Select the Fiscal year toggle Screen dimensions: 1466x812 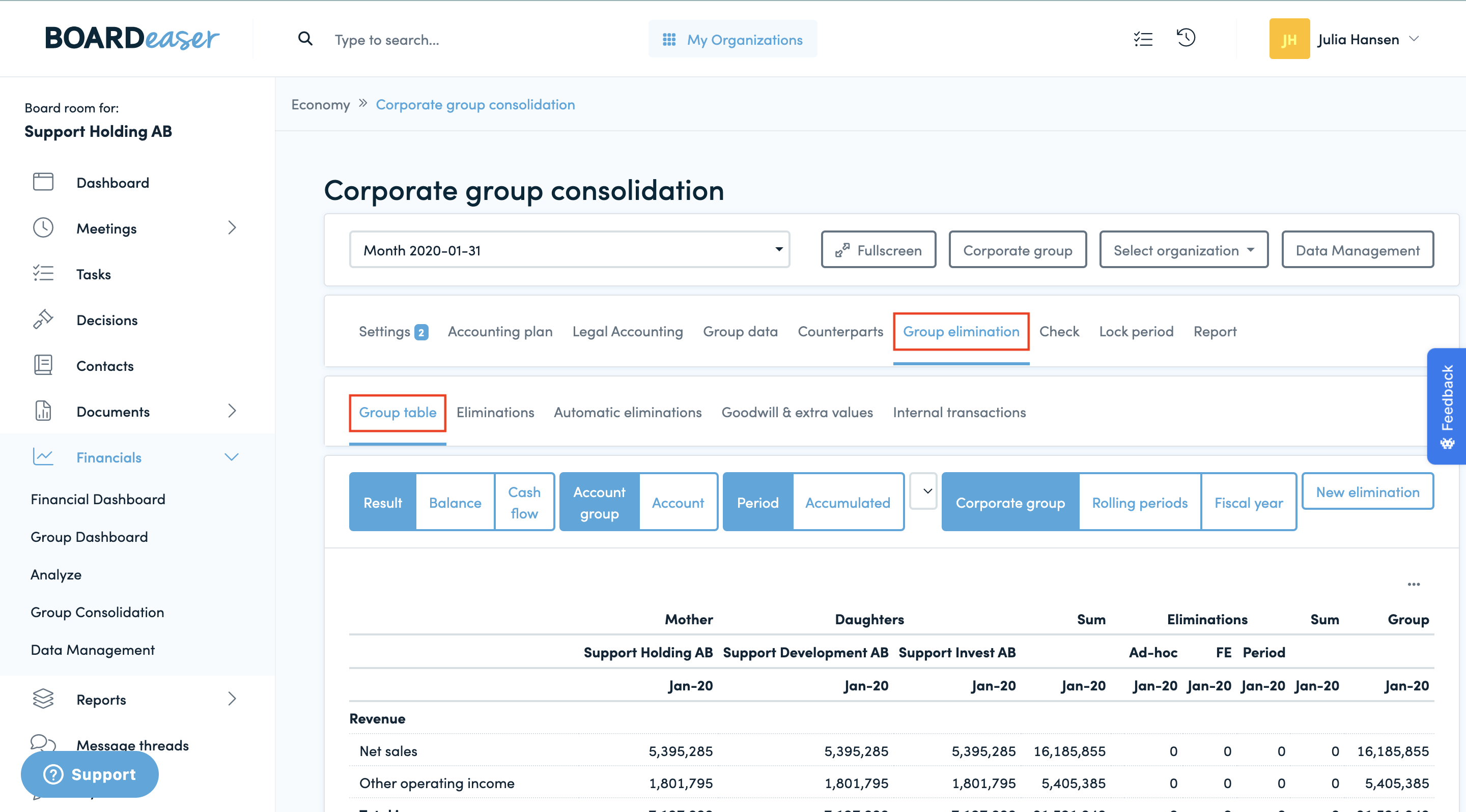tap(1249, 502)
